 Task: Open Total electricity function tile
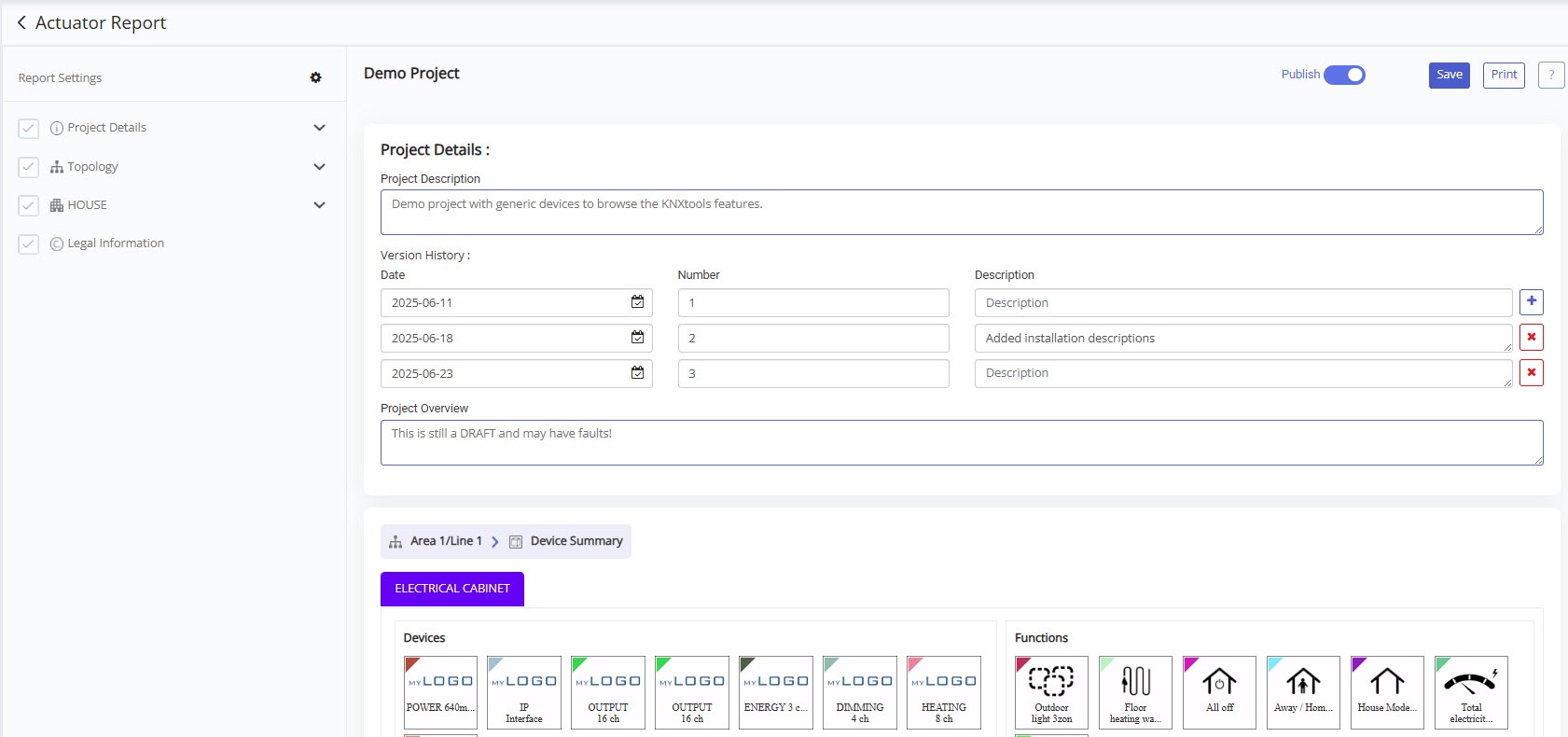1471,692
